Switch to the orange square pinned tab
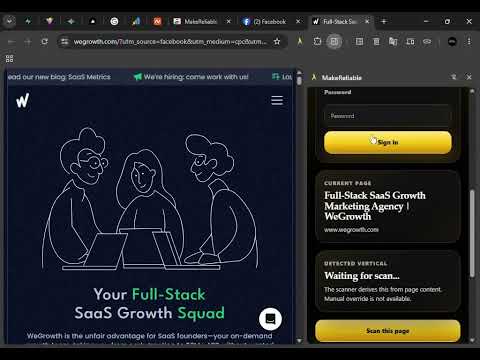Viewport: 480px width, 360px height. [157, 21]
